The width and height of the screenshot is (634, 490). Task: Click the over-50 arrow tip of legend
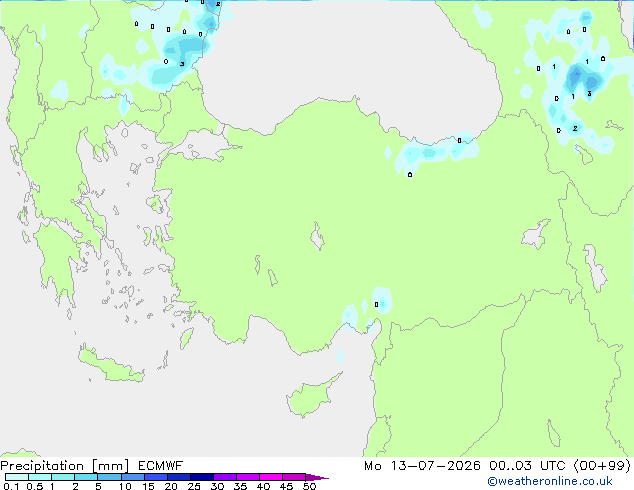tap(317, 477)
